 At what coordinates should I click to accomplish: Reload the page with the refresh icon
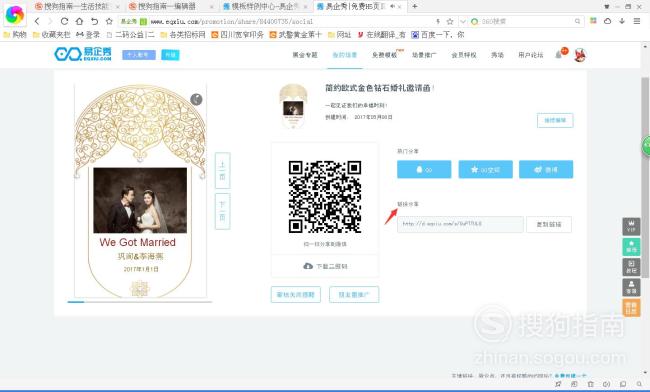64,22
